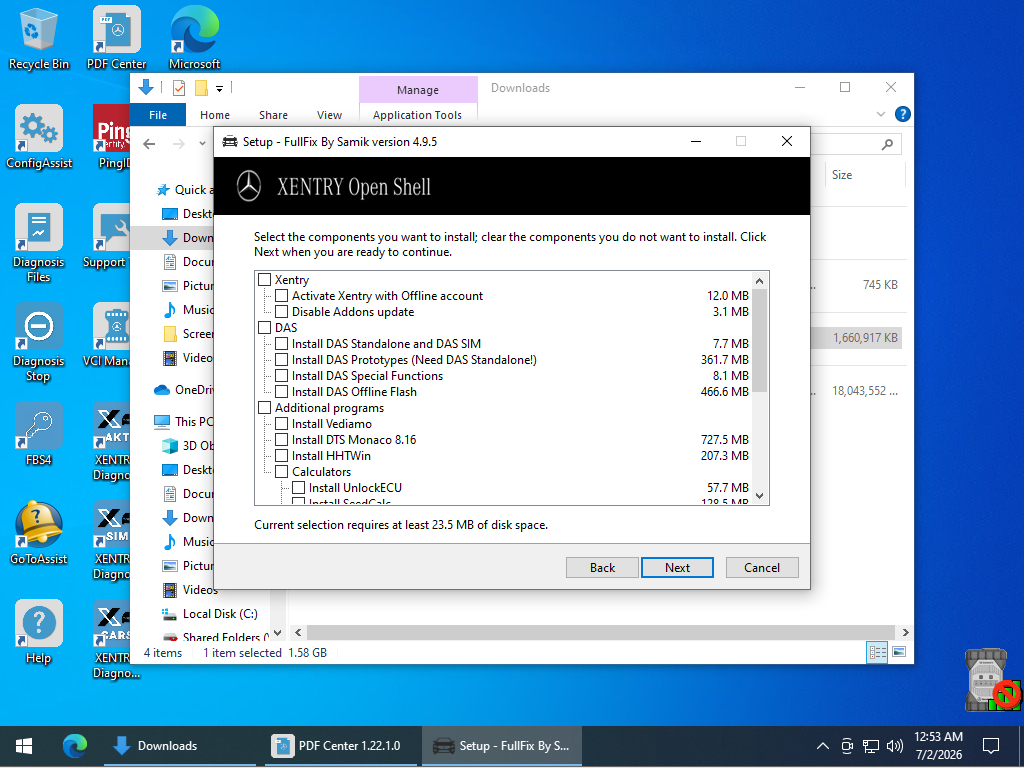Click component list scroll up arrow
The image size is (1024, 768).
coord(760,281)
